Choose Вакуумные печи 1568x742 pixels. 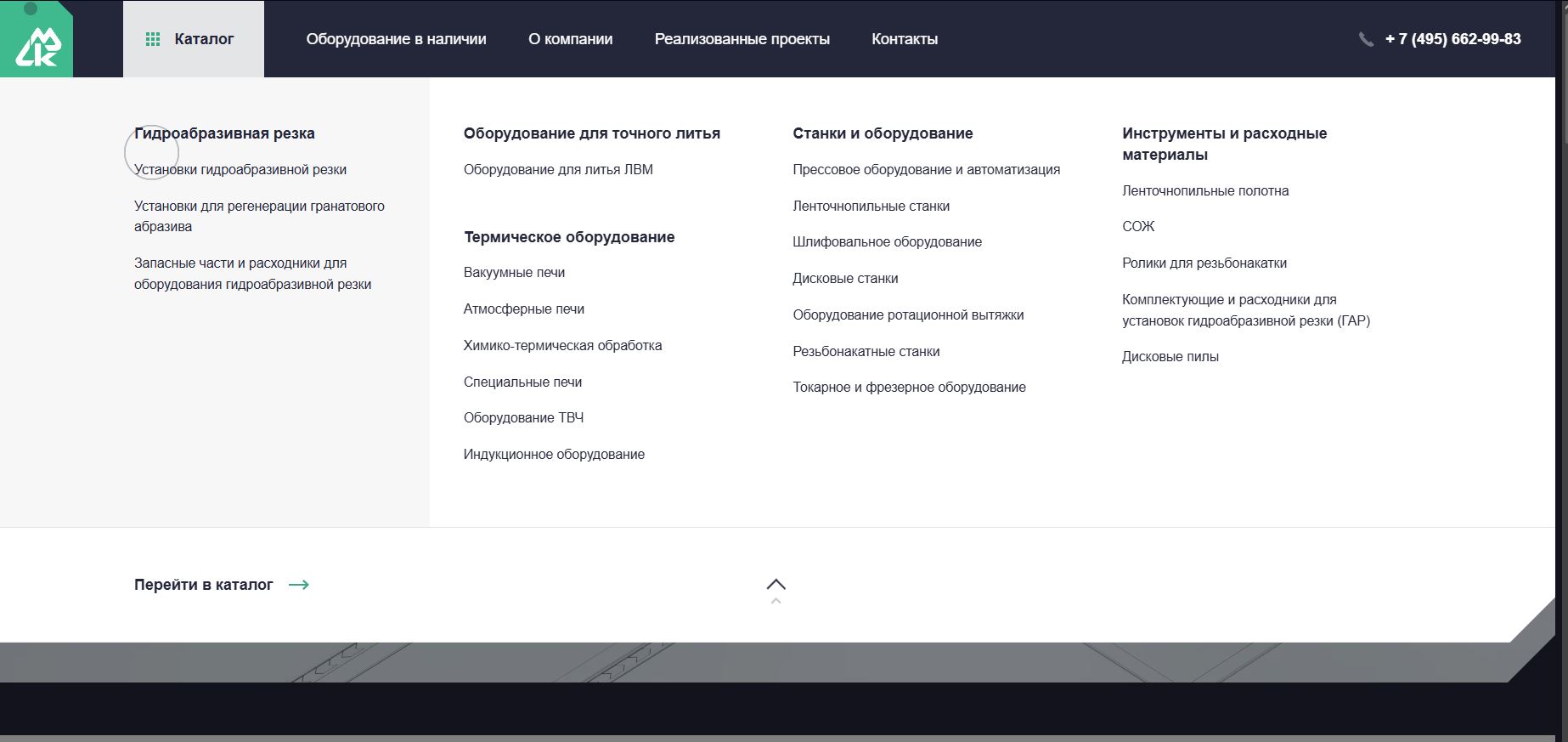514,273
